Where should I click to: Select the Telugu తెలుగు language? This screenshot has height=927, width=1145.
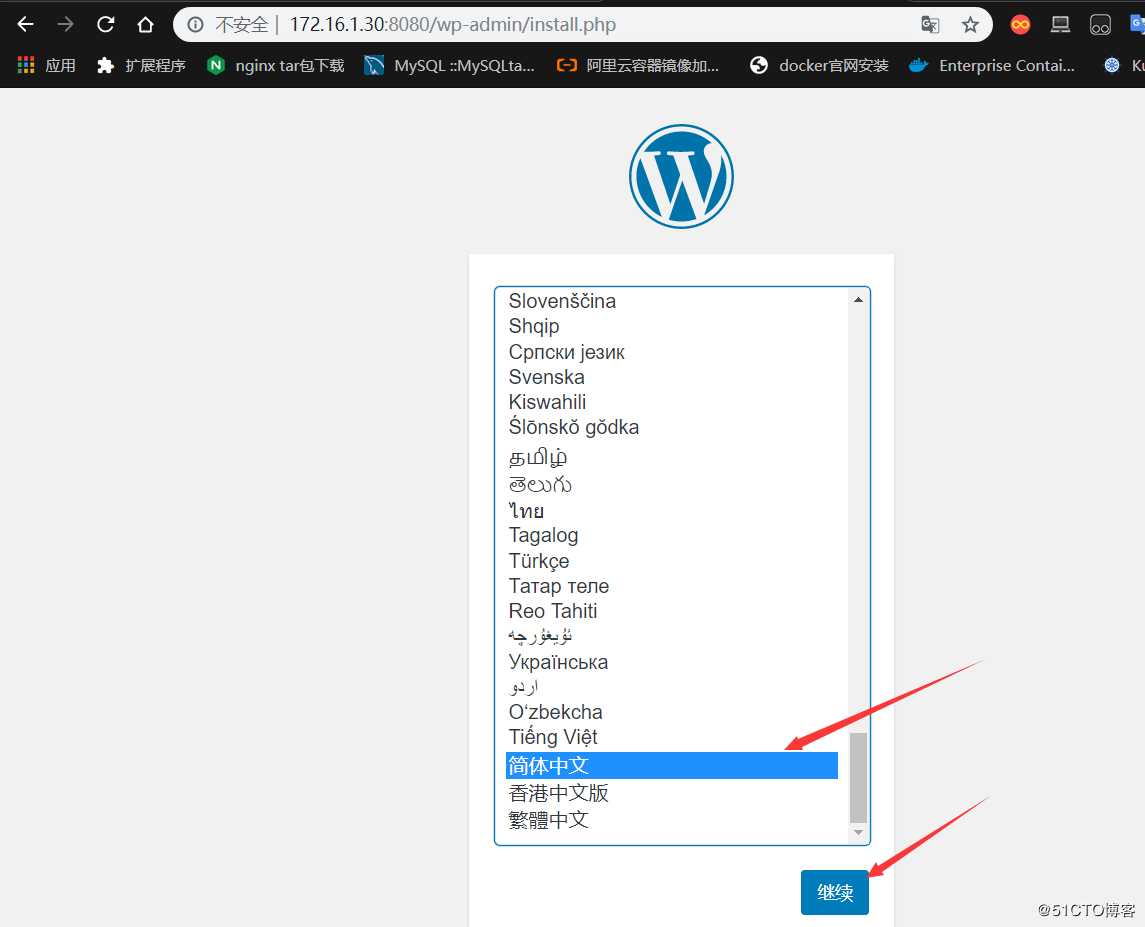coord(672,484)
